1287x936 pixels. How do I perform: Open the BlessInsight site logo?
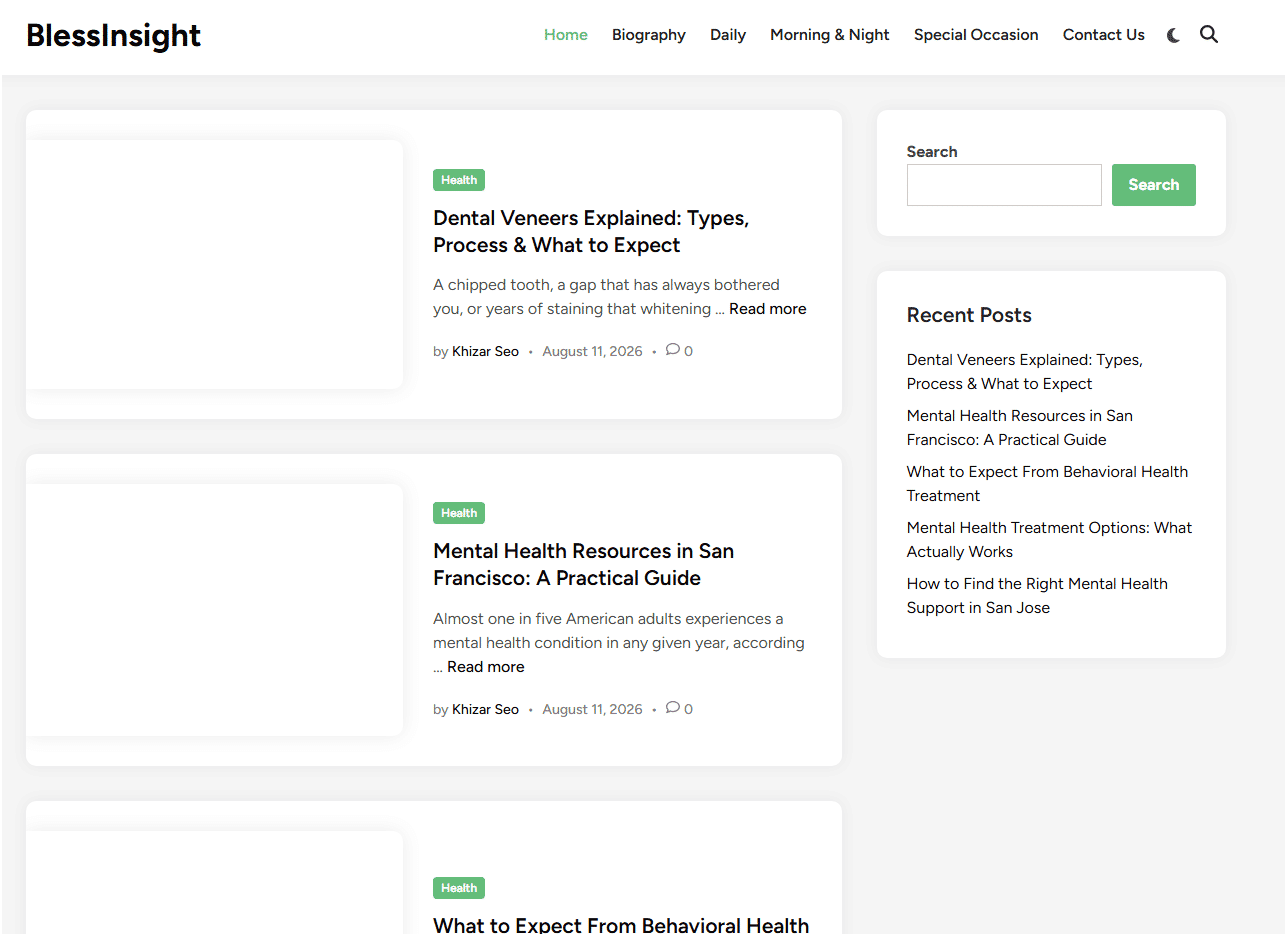114,36
